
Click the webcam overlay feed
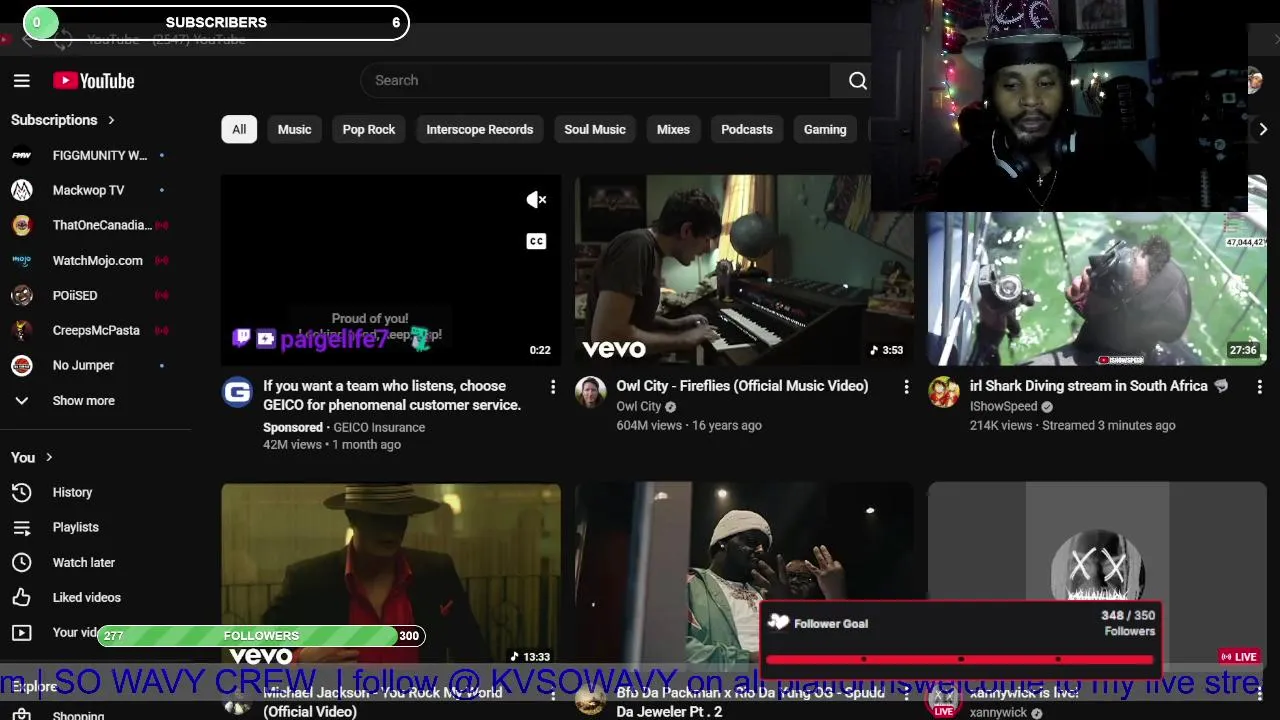[x=1060, y=105]
